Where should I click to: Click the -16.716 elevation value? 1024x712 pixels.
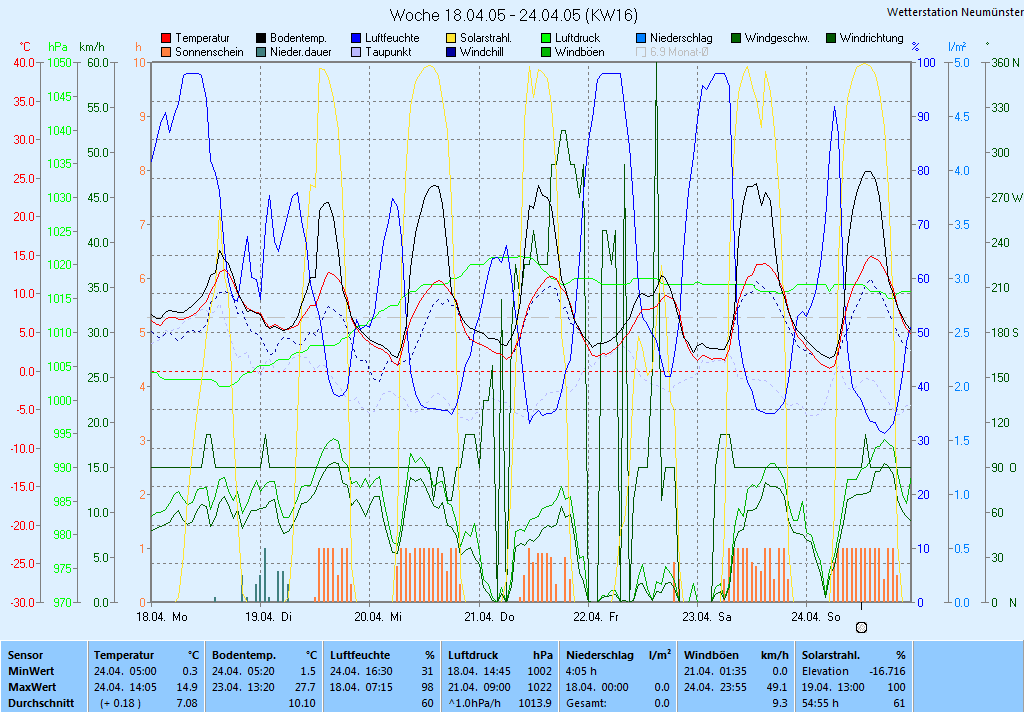click(x=888, y=671)
